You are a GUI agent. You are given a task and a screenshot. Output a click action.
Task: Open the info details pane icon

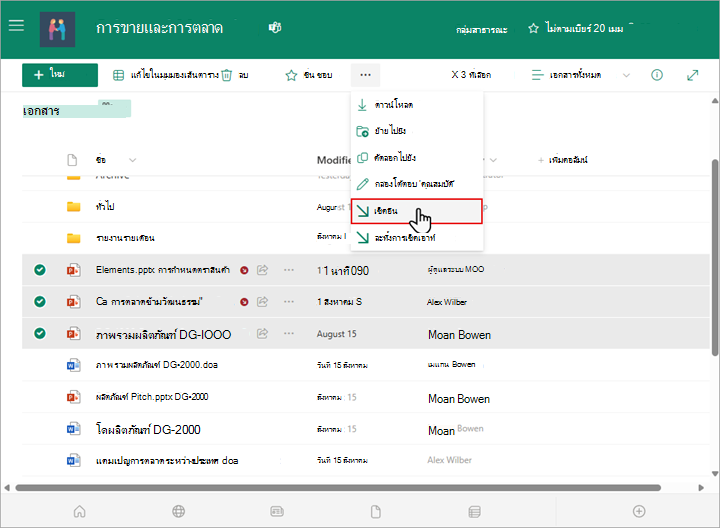tap(657, 75)
